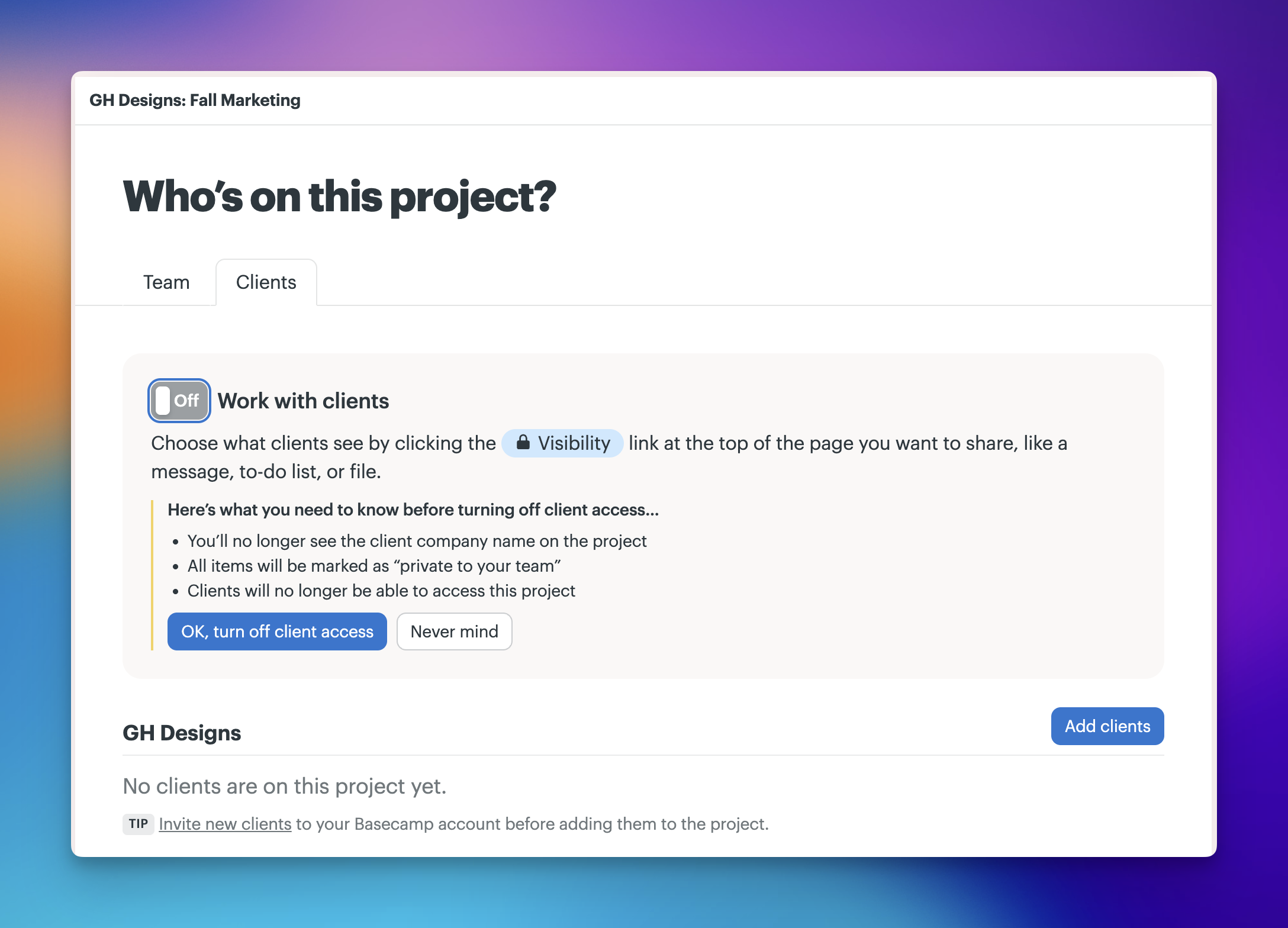Click the GH Designs company heading
The width and height of the screenshot is (1288, 928).
182,733
